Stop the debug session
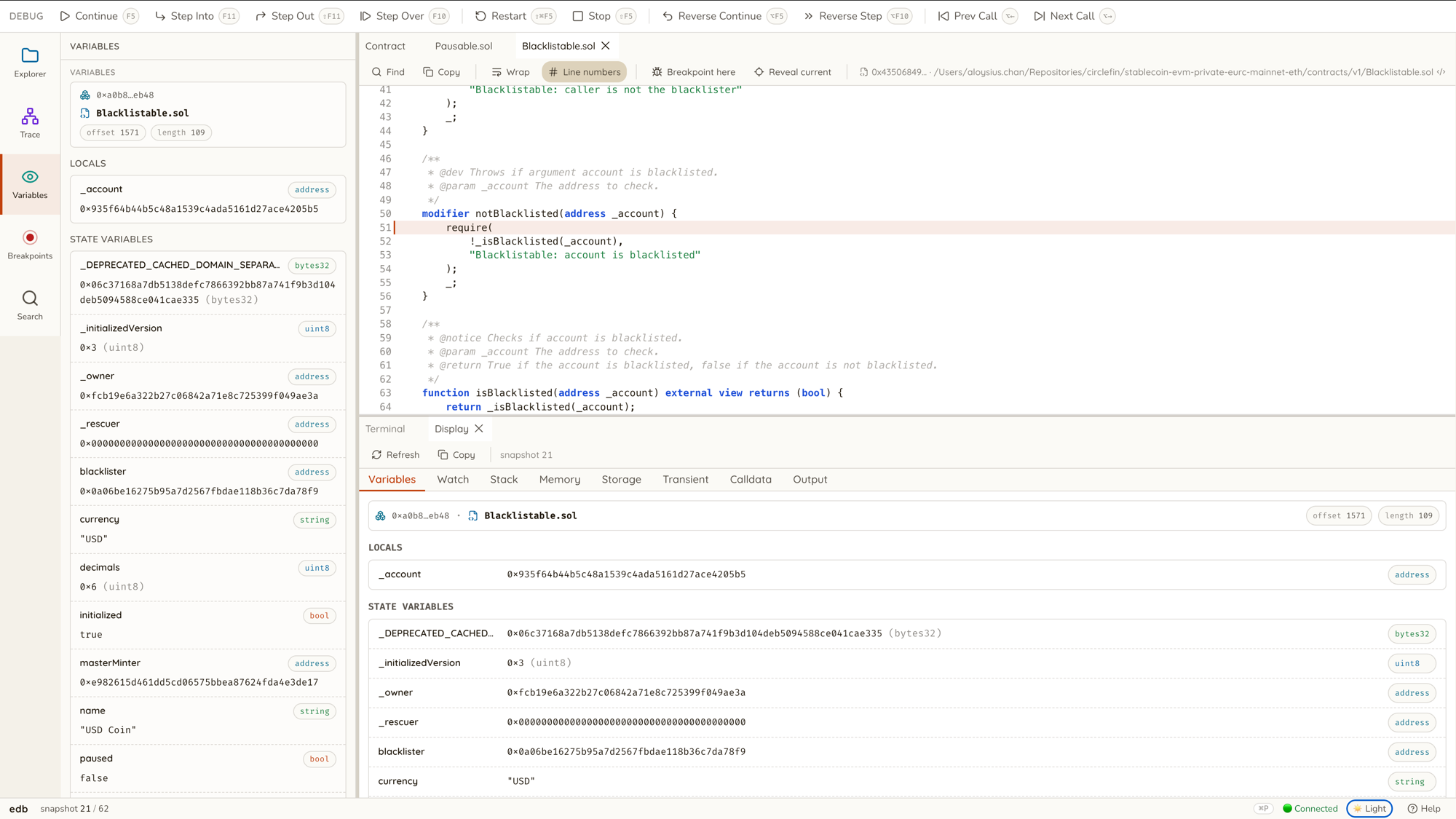The height and width of the screenshot is (819, 1456). 604,16
